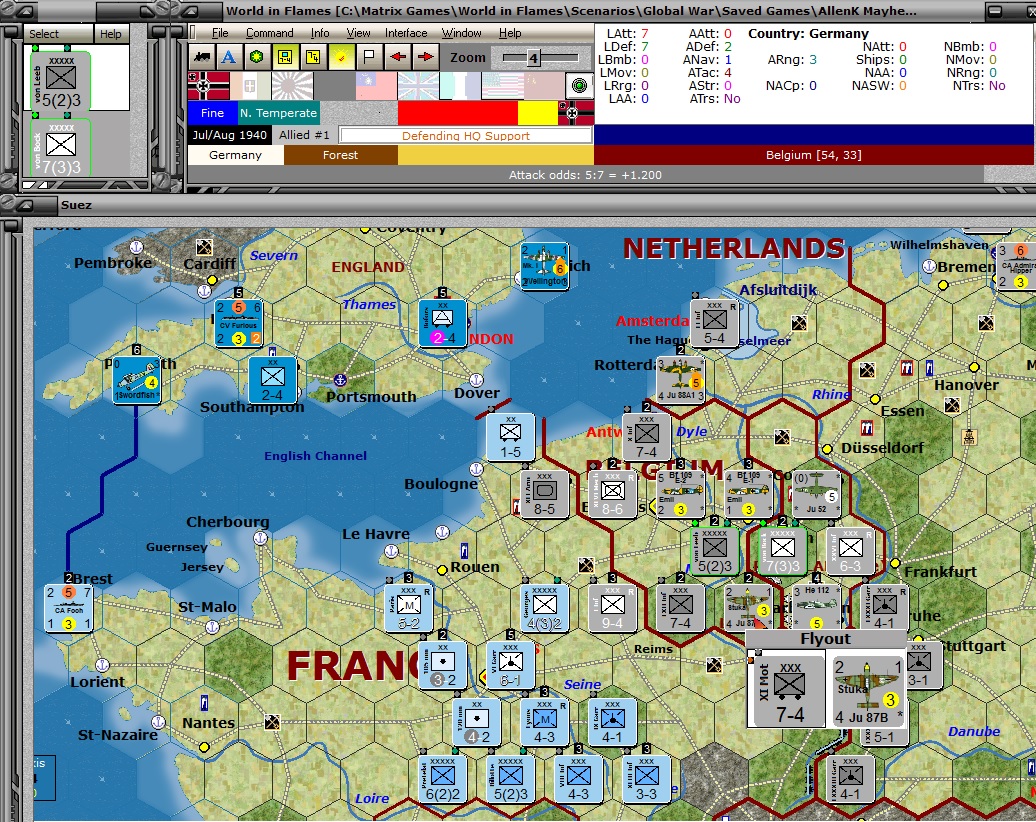The height and width of the screenshot is (822, 1036).
Task: Select the Swordfish aircraft counter
Action: [136, 379]
